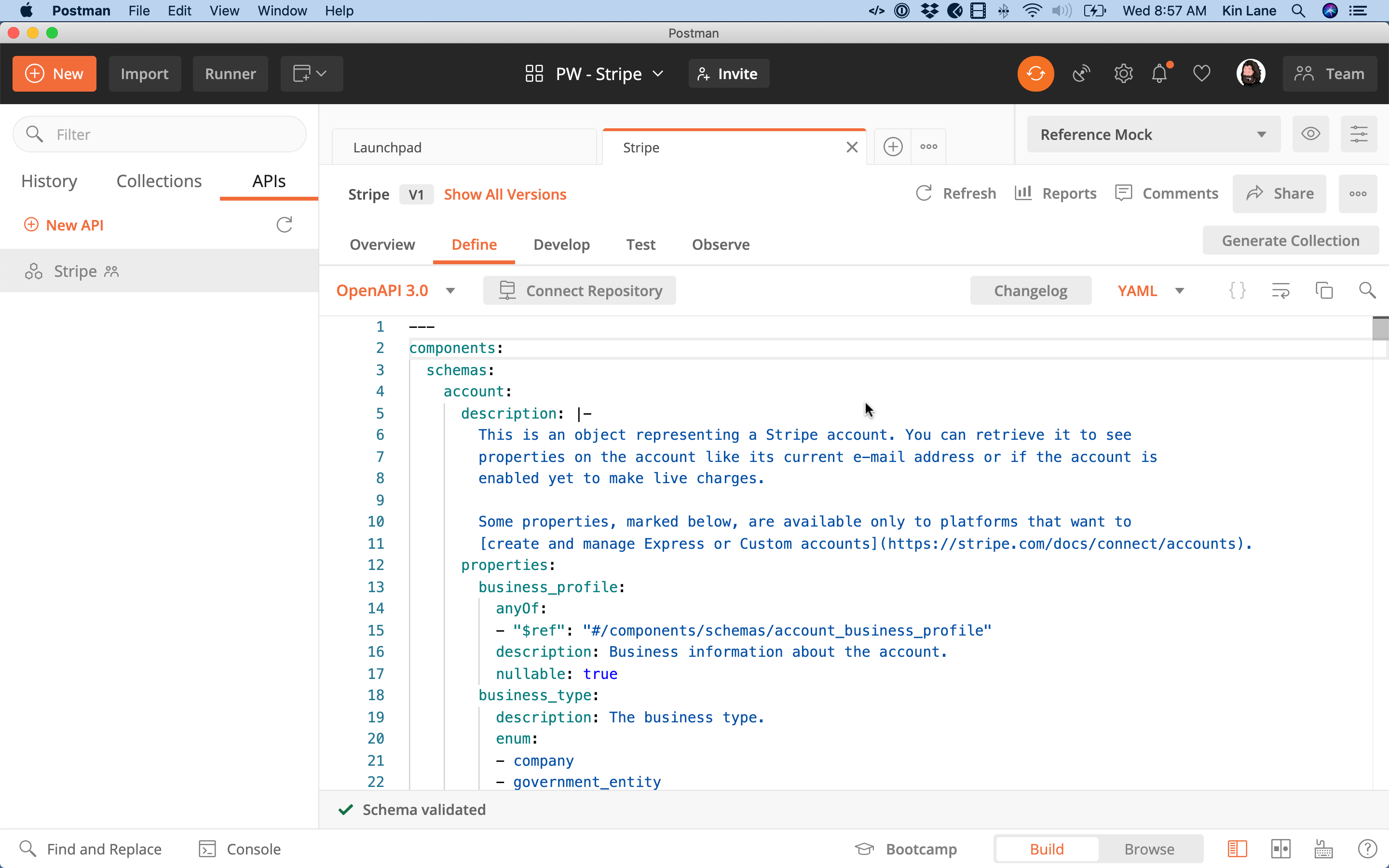The image size is (1389, 868).
Task: Click the beautify braces icon
Action: point(1238,290)
